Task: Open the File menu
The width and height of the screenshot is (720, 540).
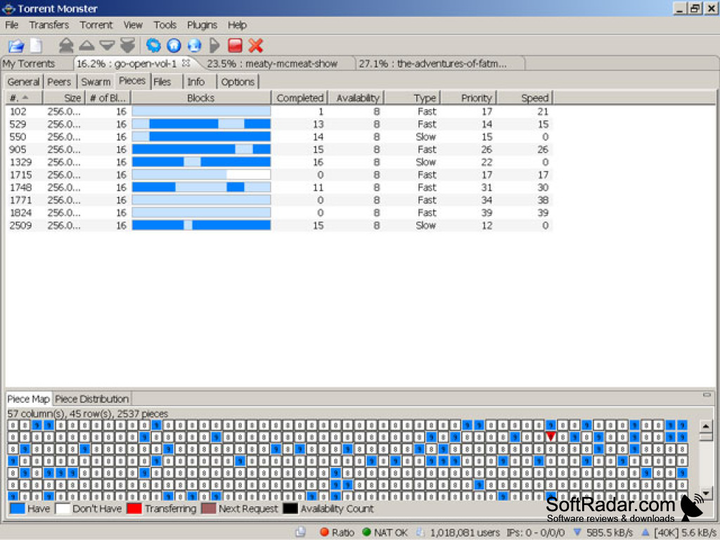Action: (12, 25)
